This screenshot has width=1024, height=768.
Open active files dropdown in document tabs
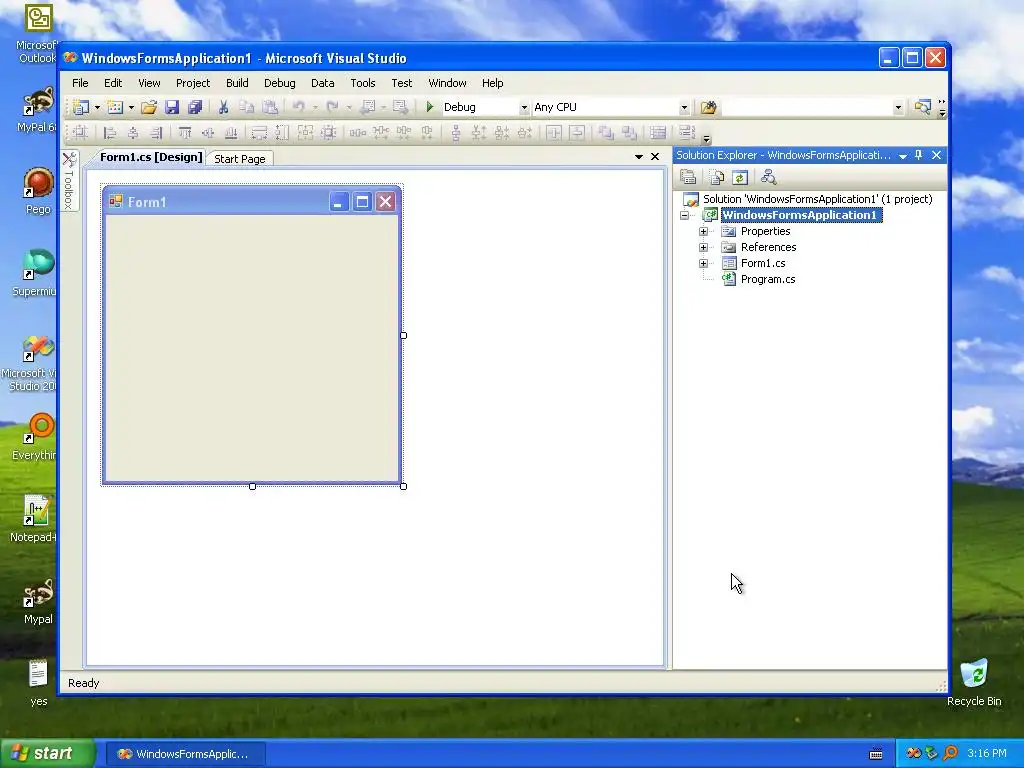tap(639, 157)
